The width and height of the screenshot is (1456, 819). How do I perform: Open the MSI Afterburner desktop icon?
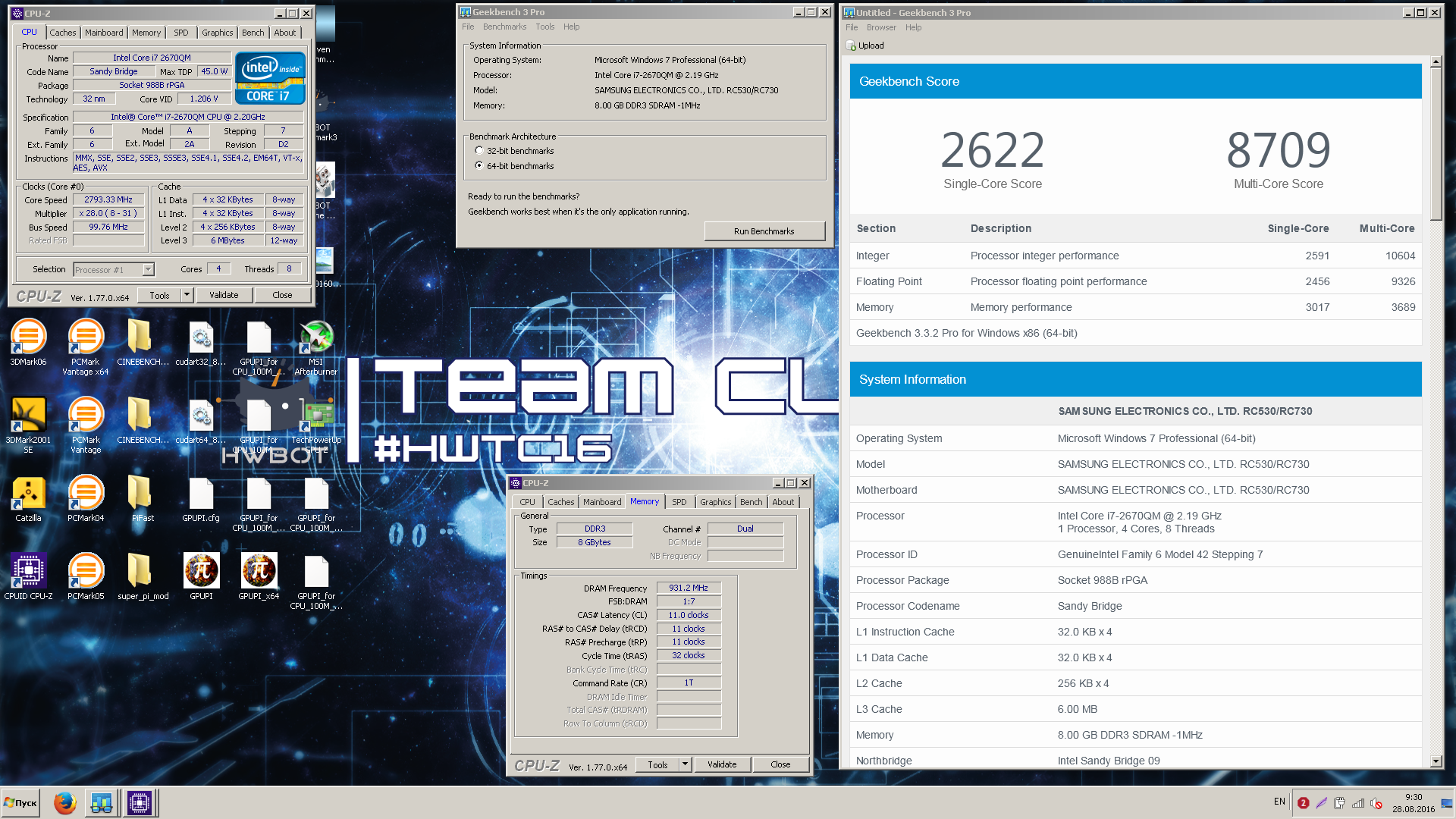(x=316, y=347)
